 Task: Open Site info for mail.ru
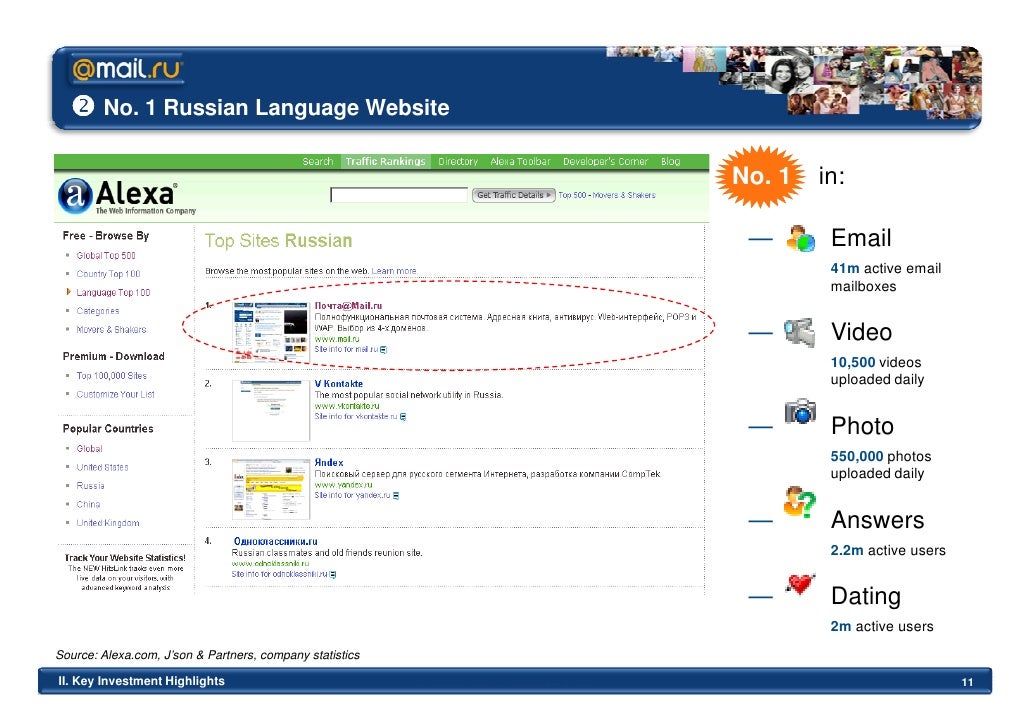(x=346, y=350)
